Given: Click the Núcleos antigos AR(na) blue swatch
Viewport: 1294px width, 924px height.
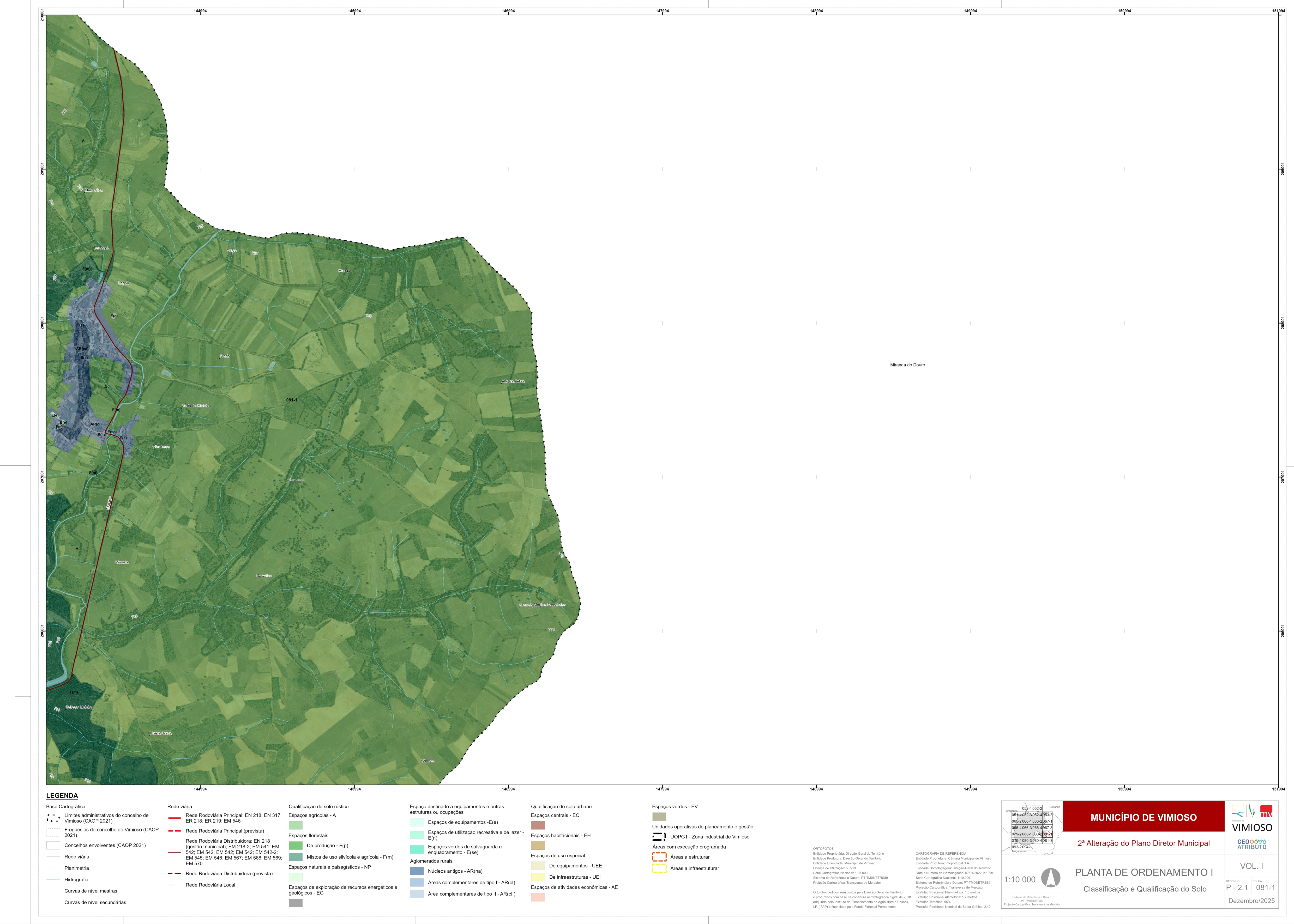Looking at the screenshot, I should [417, 871].
